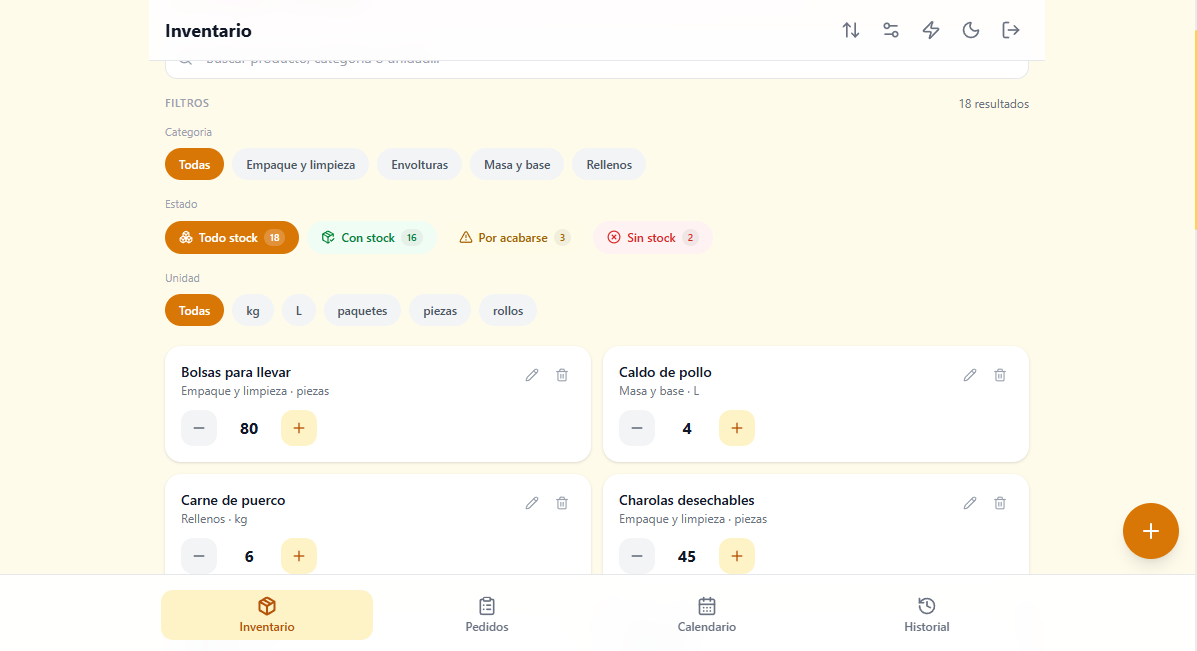Click the Caldo de pollo product name
The image size is (1197, 651).
(665, 372)
